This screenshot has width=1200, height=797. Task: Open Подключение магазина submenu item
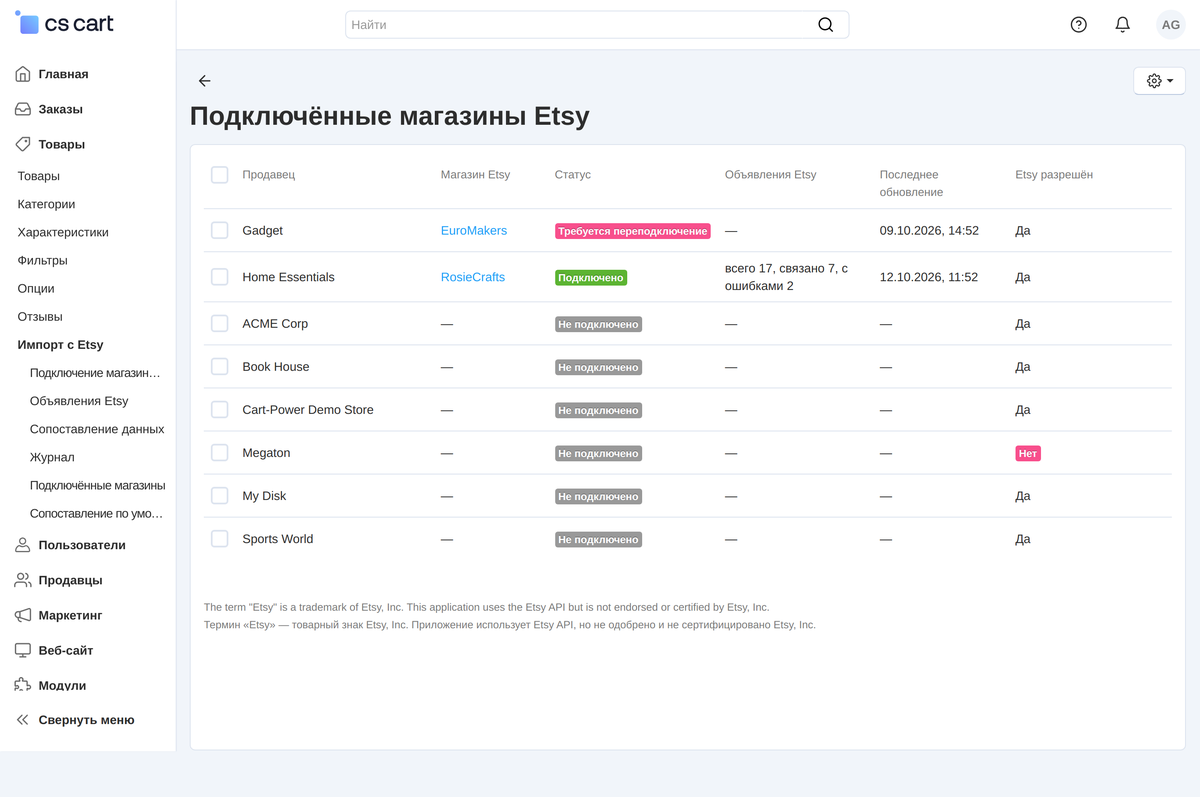(95, 373)
